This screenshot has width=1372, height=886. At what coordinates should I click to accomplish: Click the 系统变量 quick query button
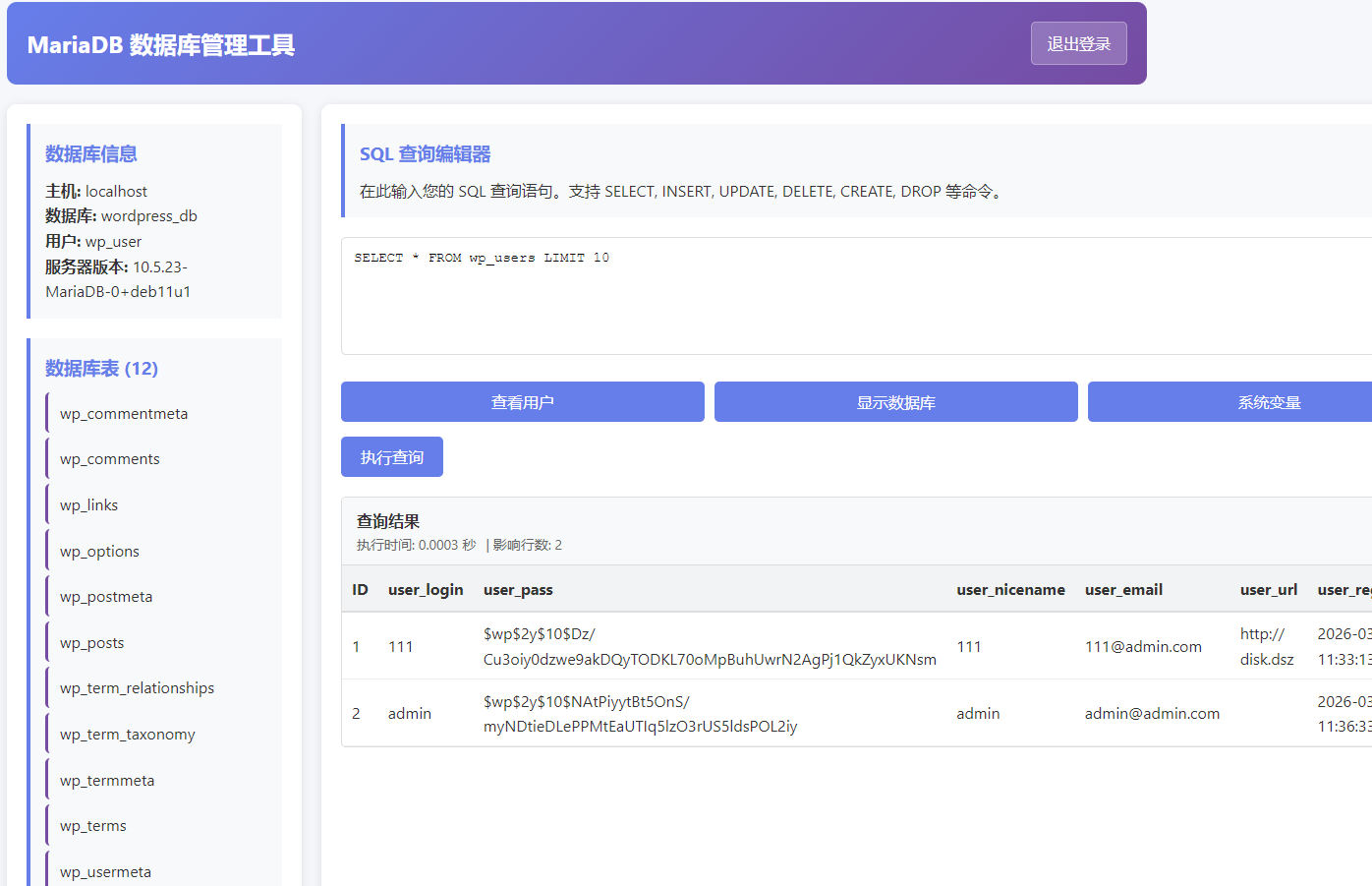[x=1268, y=402]
